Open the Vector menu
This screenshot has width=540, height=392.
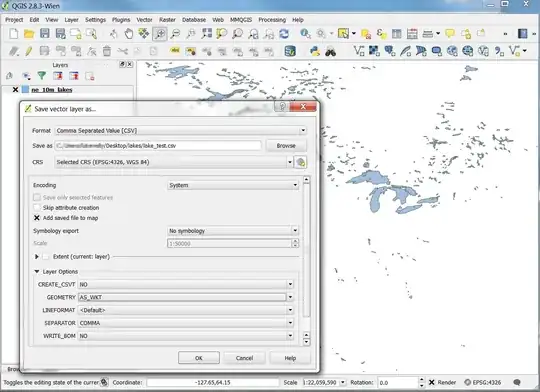pyautogui.click(x=144, y=20)
